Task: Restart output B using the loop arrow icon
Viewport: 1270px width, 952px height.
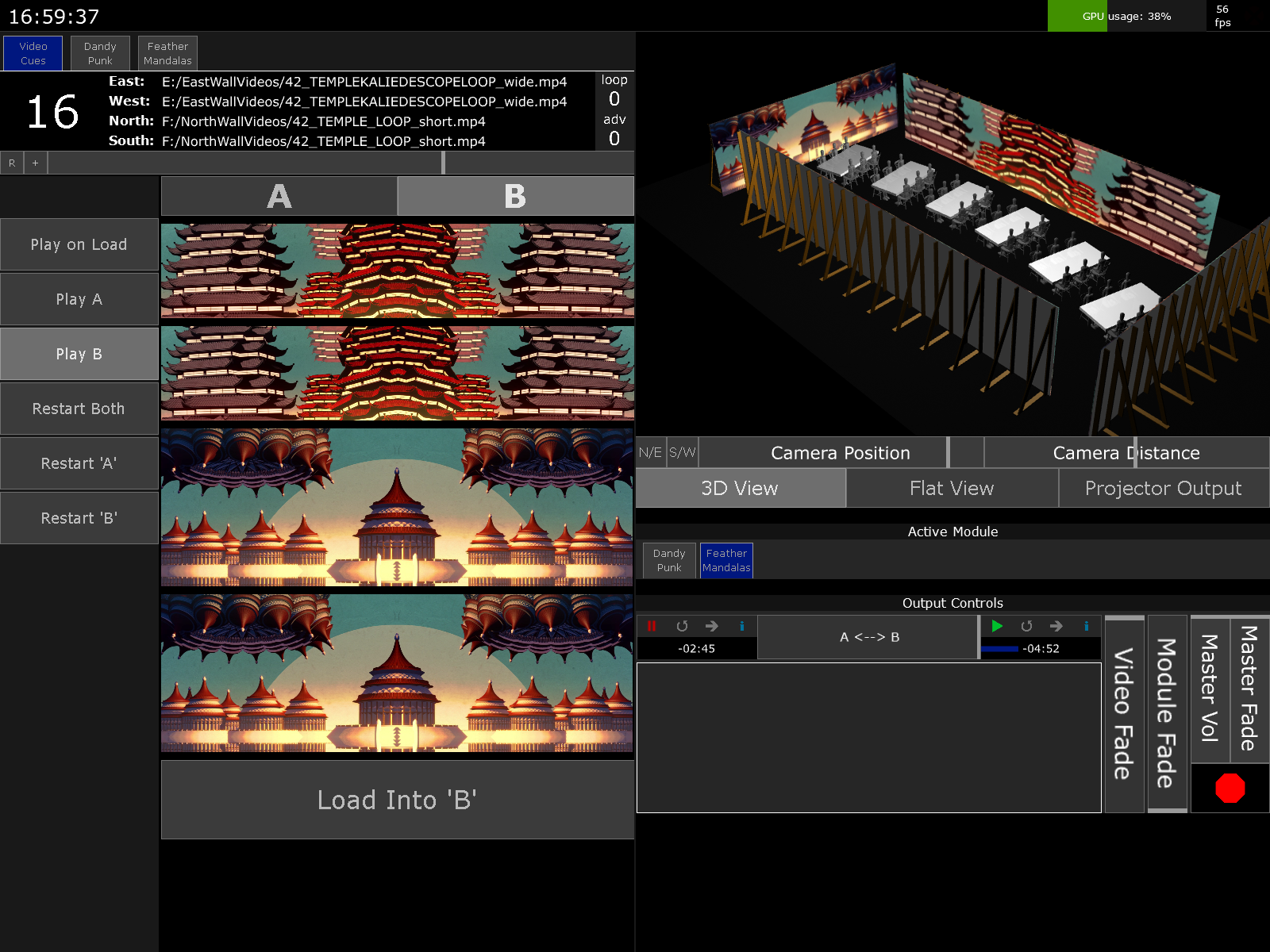Action: pos(1026,626)
